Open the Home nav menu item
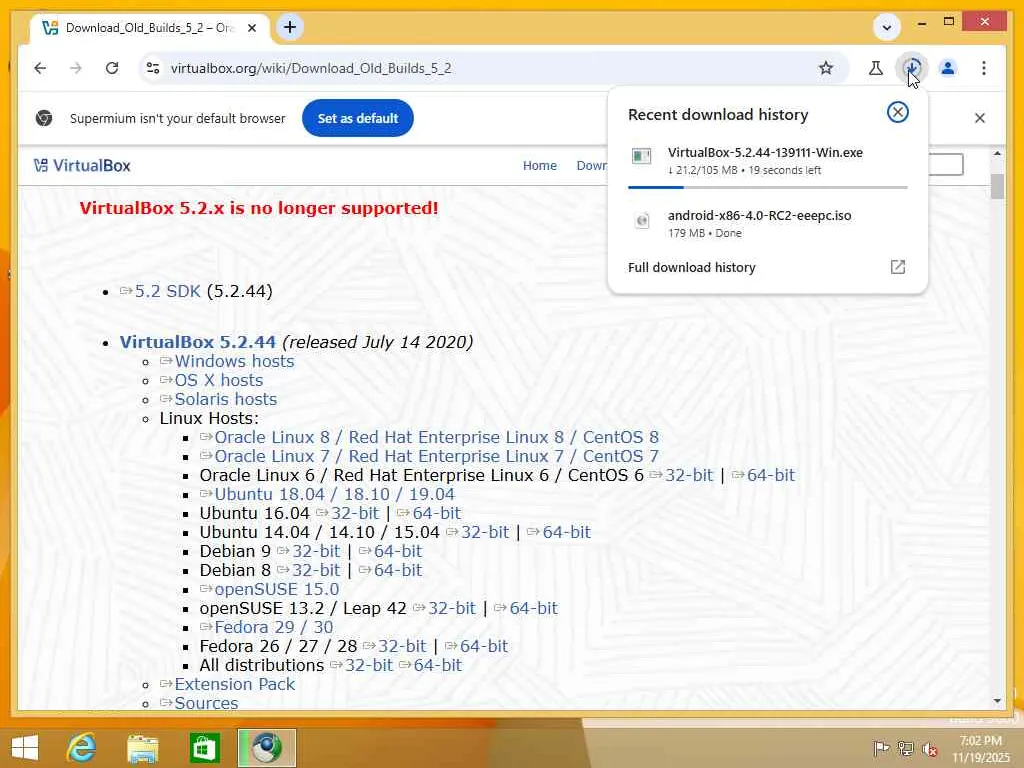Screen dimensions: 1024x768 [x=539, y=166]
